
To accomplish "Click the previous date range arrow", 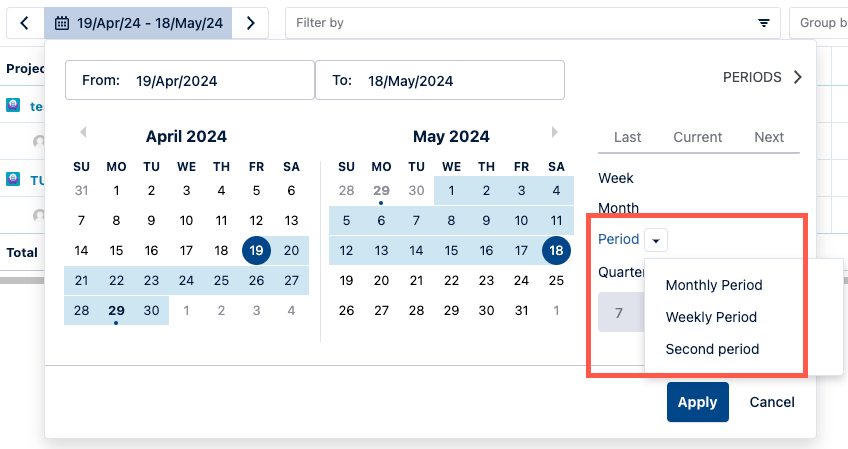I will click(24, 22).
